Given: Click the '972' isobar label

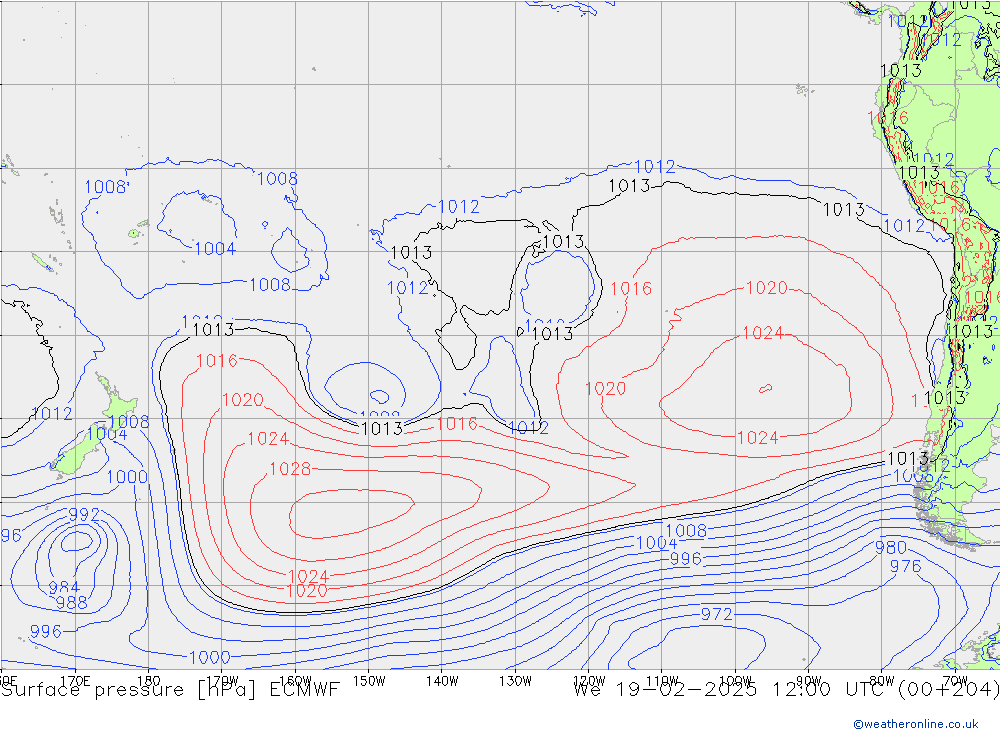Looking at the screenshot, I should coord(717,614).
